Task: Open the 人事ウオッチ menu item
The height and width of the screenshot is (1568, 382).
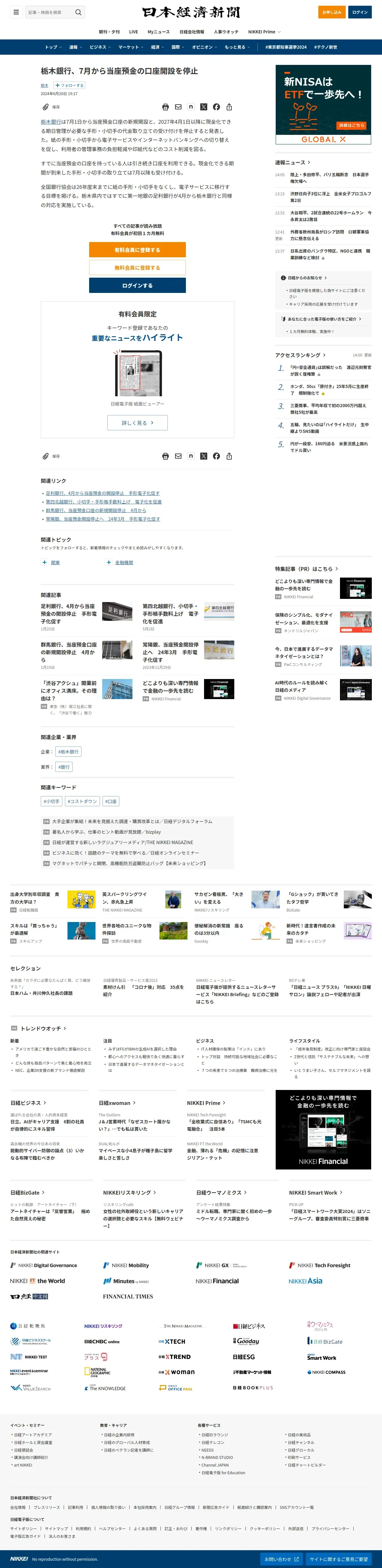Action: coord(226,32)
